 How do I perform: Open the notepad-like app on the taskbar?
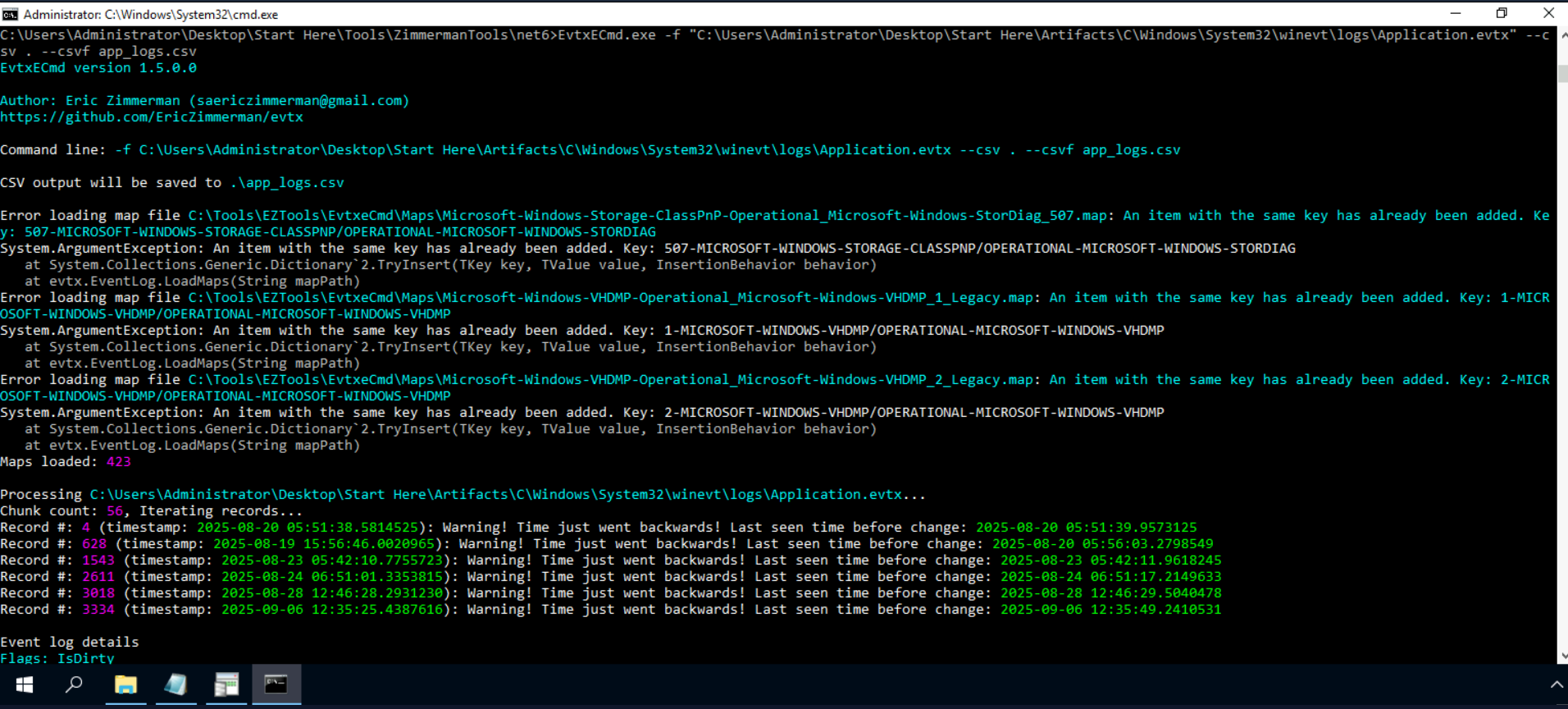tap(175, 684)
